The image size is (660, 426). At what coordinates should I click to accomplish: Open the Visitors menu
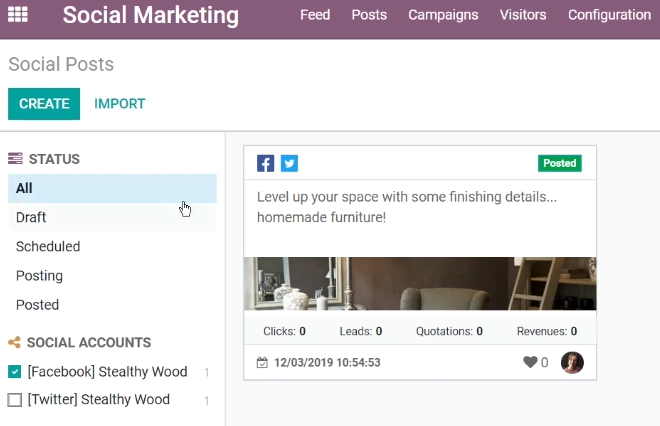523,15
